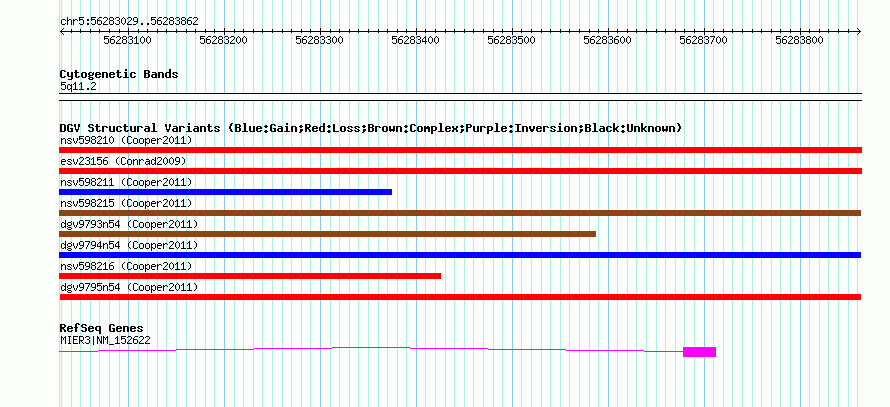Click the brown dgv9793n54 variant bar
The height and width of the screenshot is (407, 890).
pyautogui.click(x=328, y=234)
